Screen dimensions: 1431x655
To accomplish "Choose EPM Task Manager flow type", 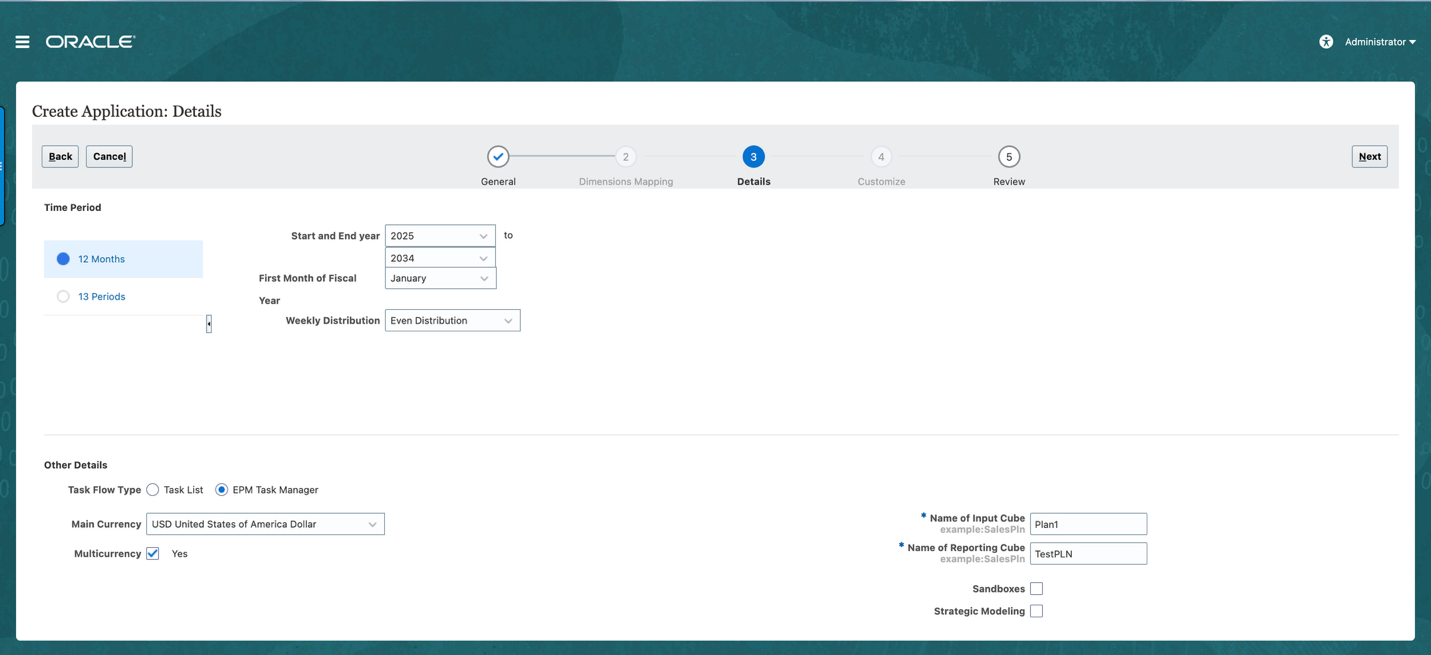I will pyautogui.click(x=222, y=490).
